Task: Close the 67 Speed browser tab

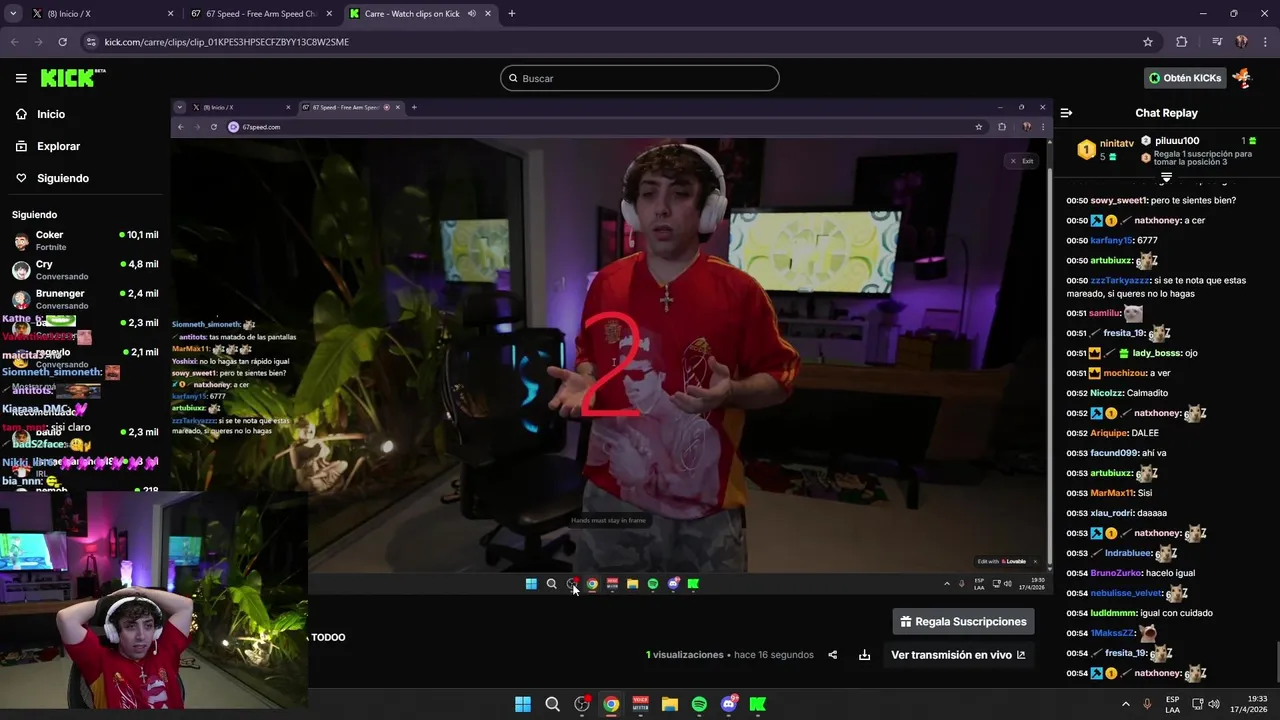Action: point(330,14)
